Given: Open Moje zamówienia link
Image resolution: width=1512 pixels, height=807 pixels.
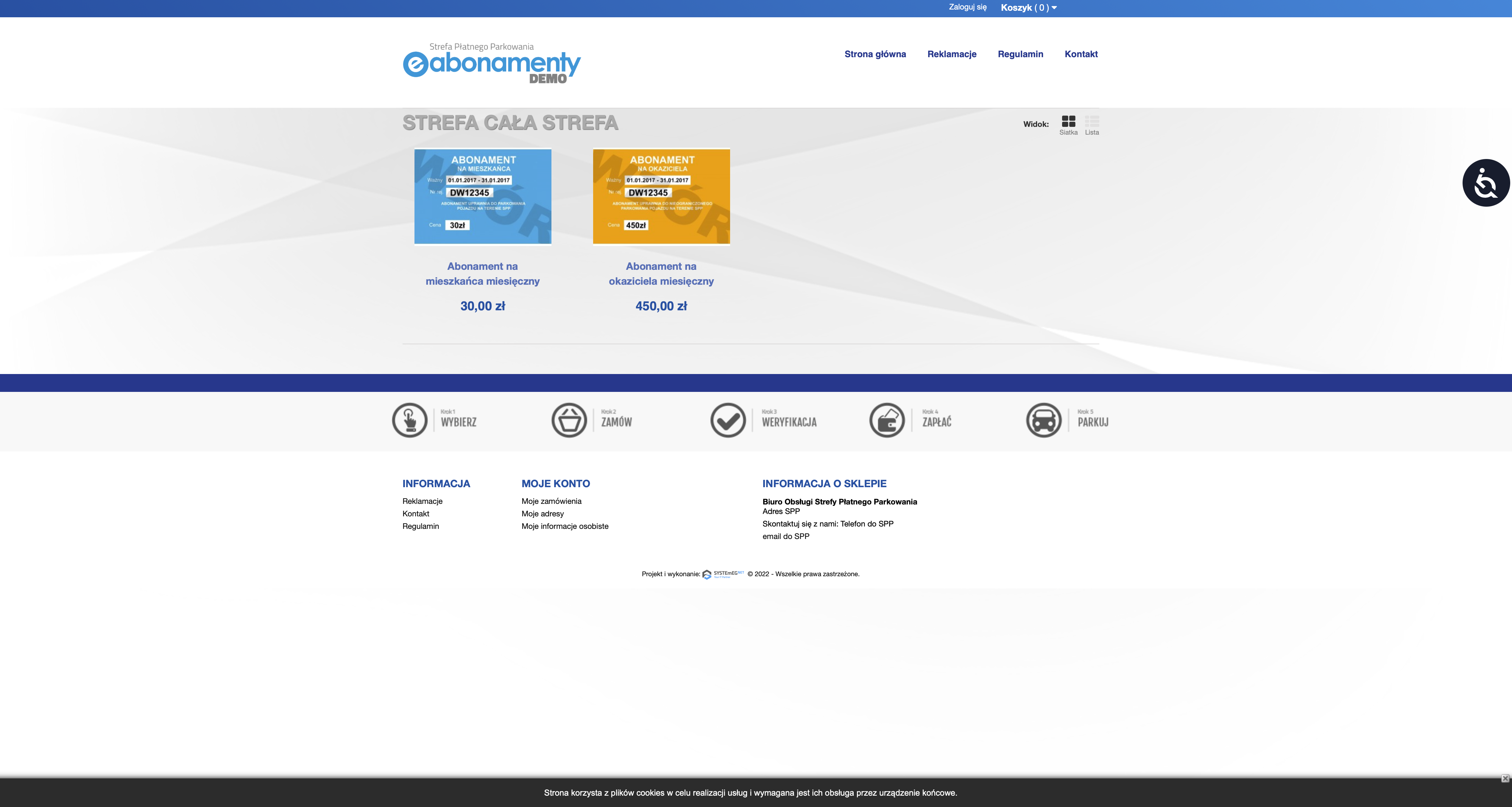Looking at the screenshot, I should click(551, 501).
